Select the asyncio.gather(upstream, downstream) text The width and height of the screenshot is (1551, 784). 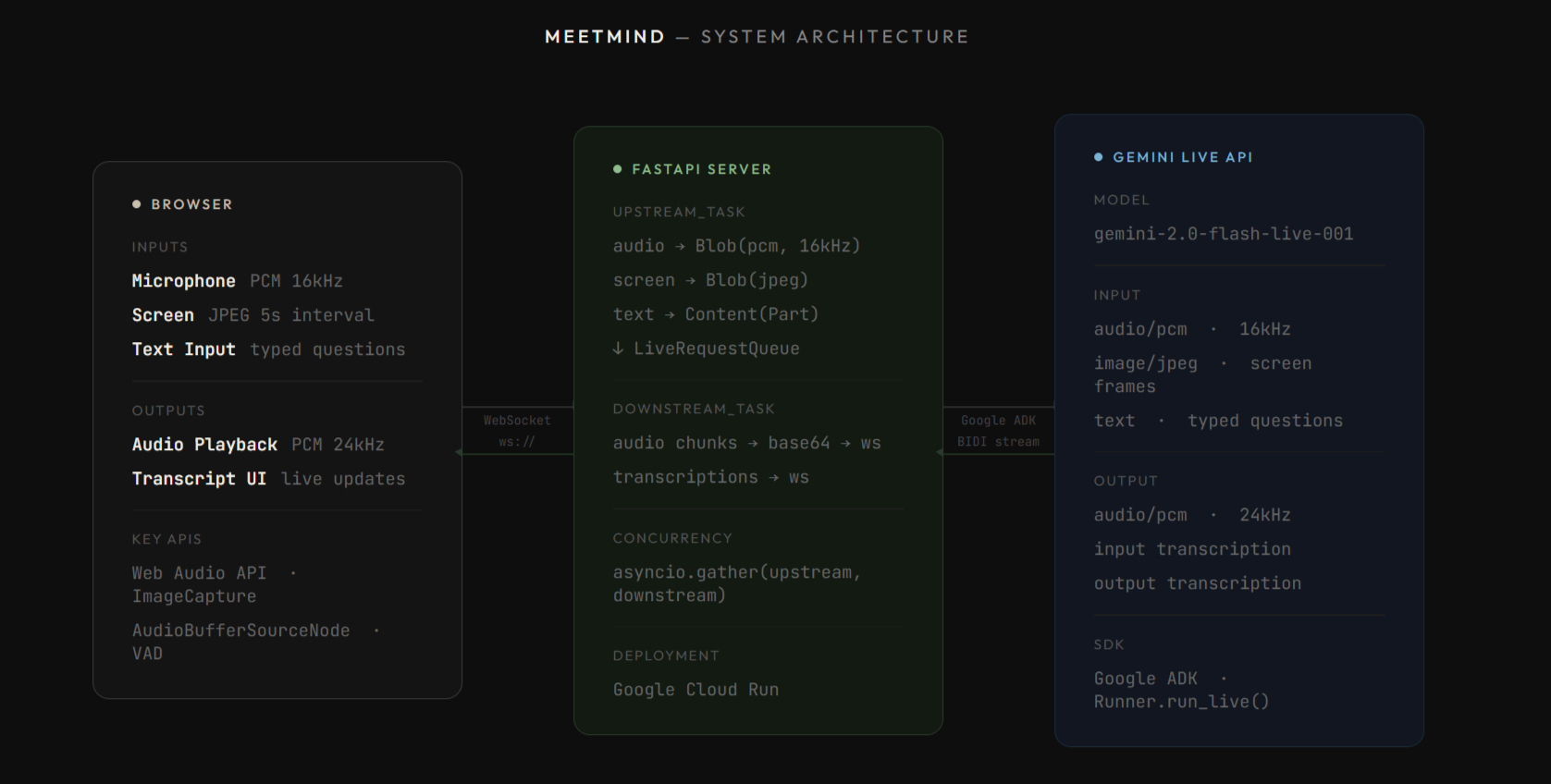[736, 583]
